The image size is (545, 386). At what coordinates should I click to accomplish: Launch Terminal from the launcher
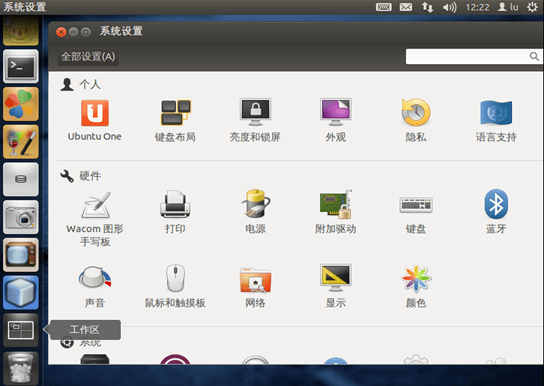[x=21, y=66]
